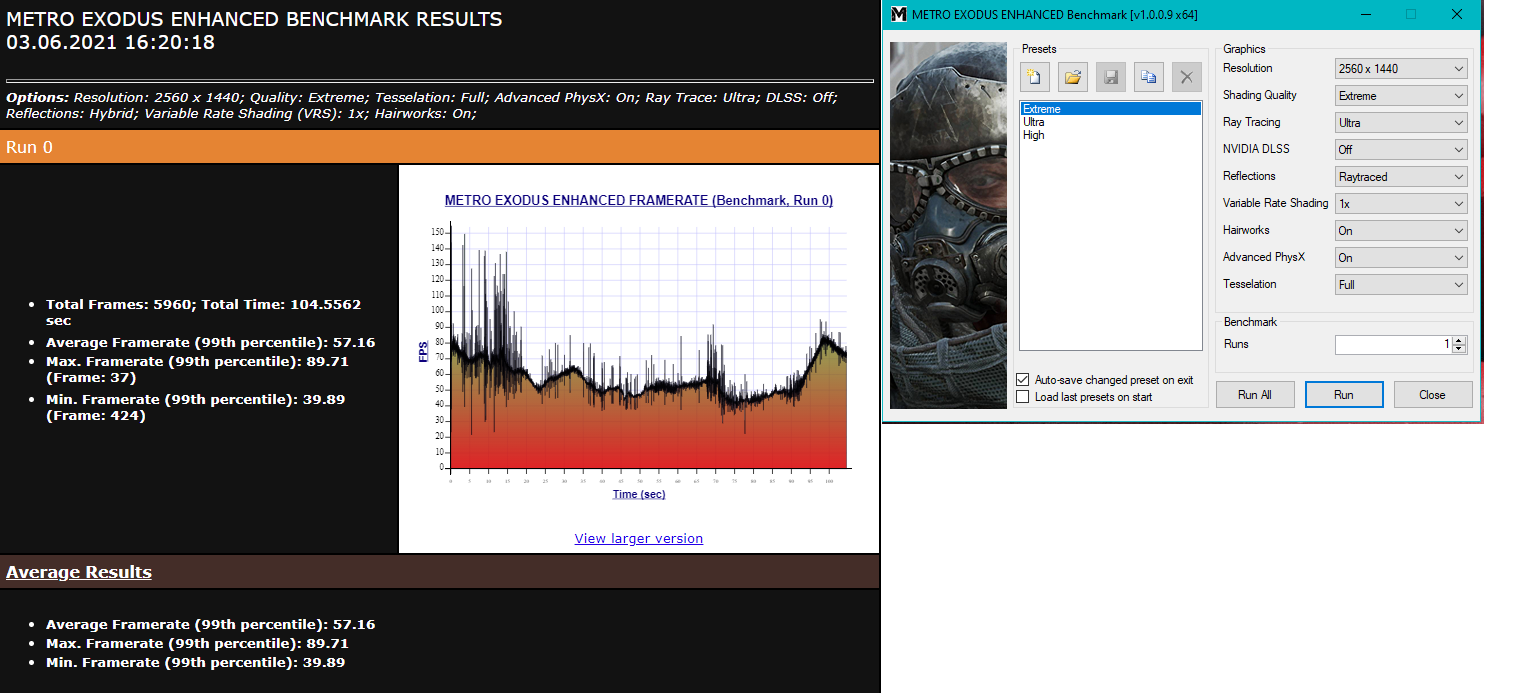Image resolution: width=1528 pixels, height=693 pixels.
Task: Open a preset using the folder icon
Action: point(1073,76)
